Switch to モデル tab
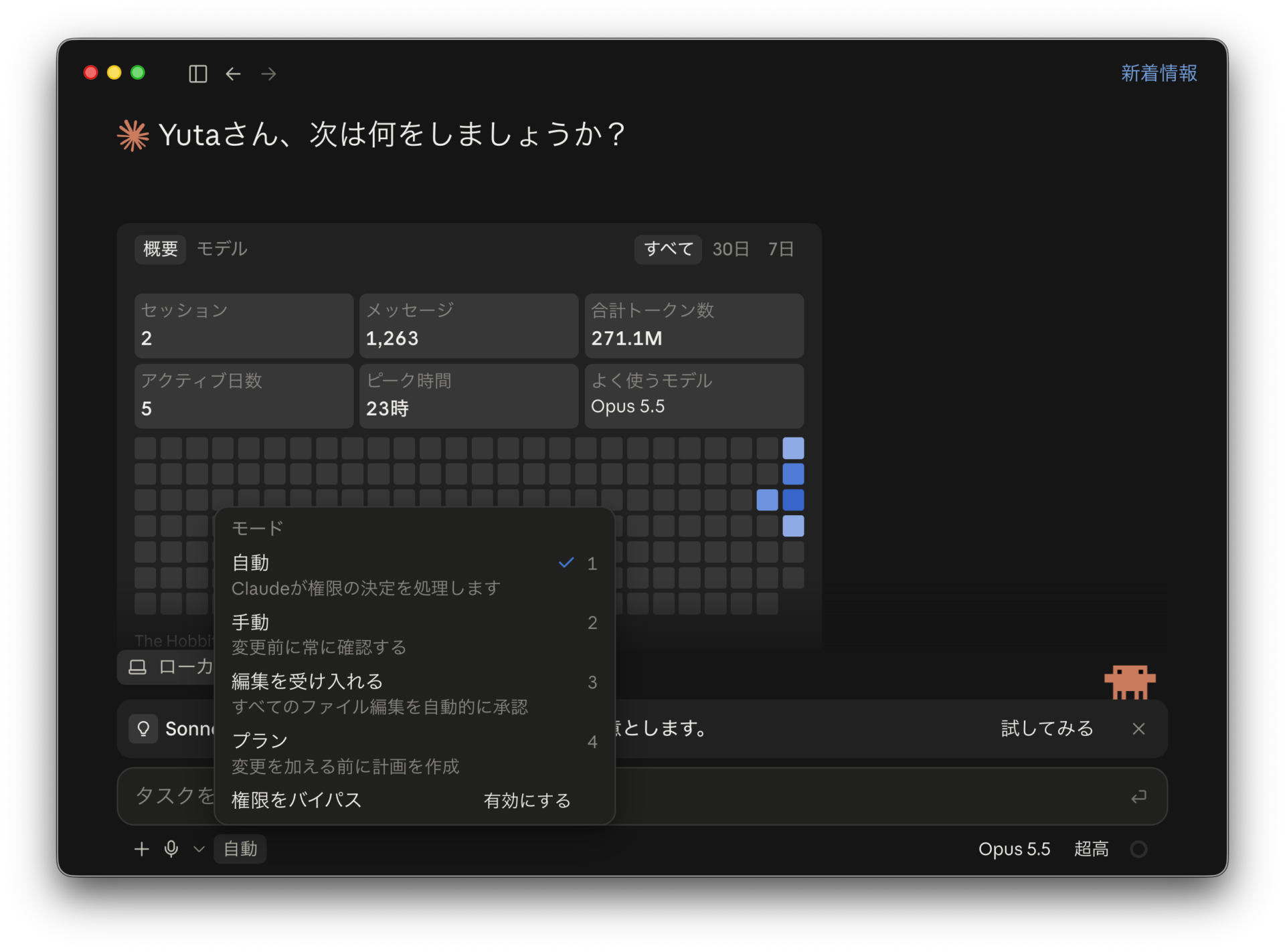The image size is (1285, 952). (222, 249)
